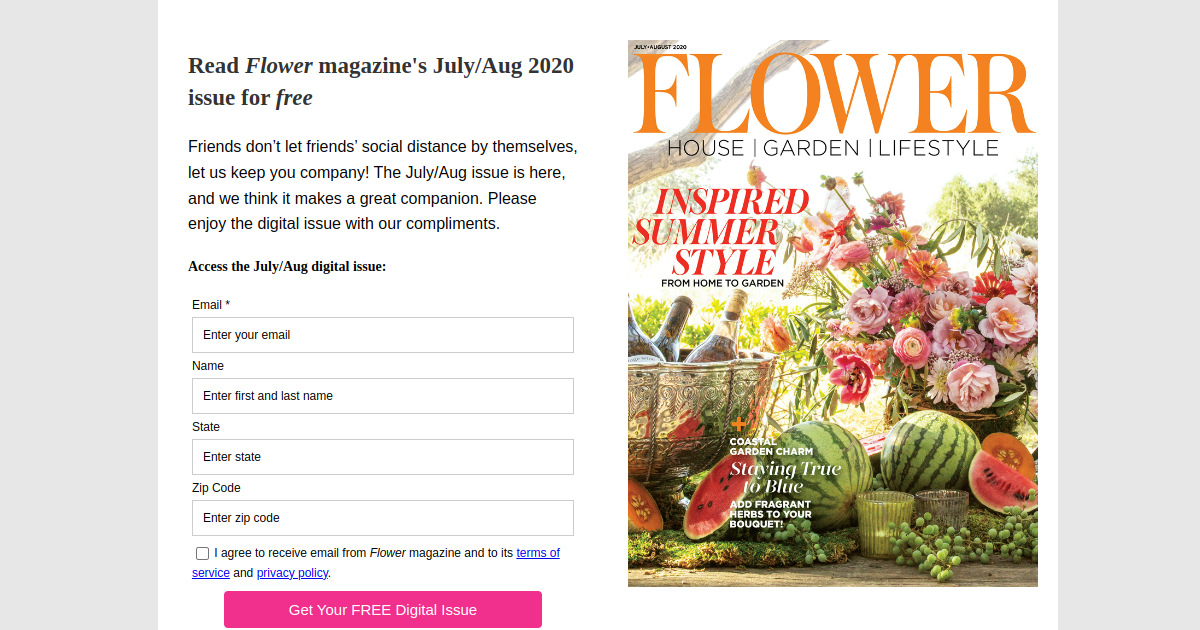Select the 'Enter state' text box
Screen dimensions: 1200x630
tap(382, 457)
